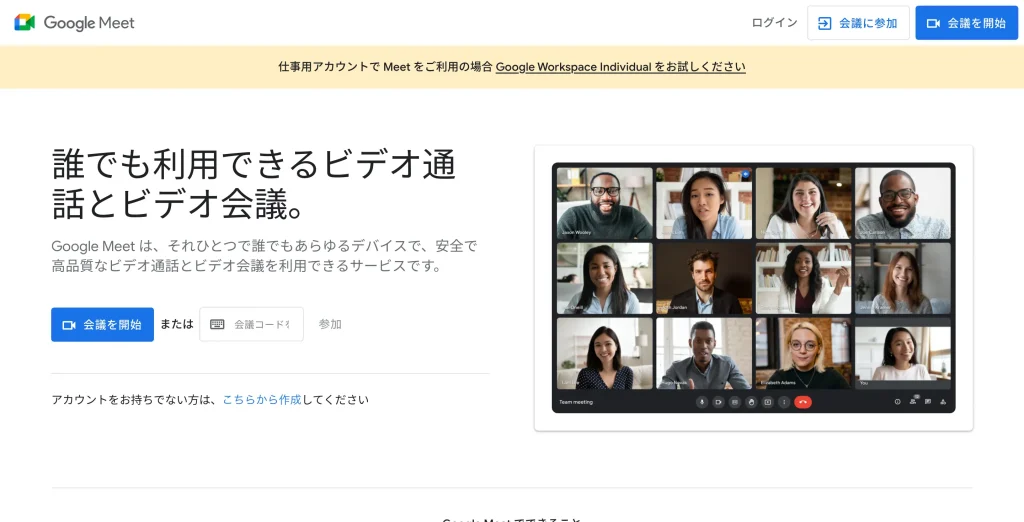Image resolution: width=1024 pixels, height=522 pixels.
Task: Click the blue speaking indicator on second video tile
Action: [x=745, y=174]
